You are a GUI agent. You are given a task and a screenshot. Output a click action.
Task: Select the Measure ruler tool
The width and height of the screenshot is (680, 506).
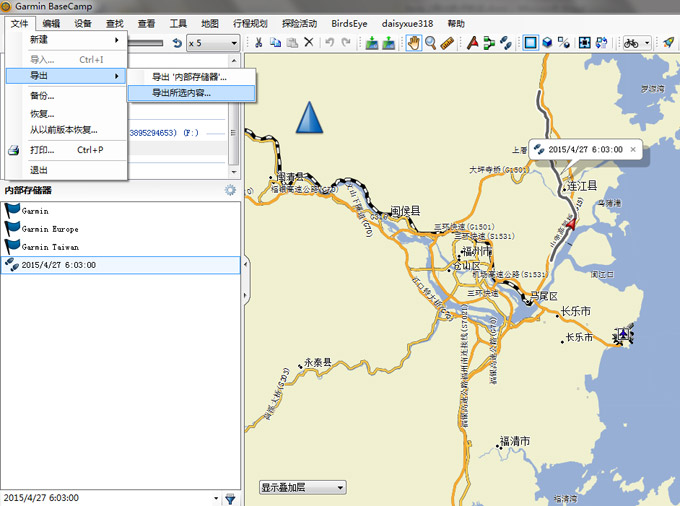447,42
